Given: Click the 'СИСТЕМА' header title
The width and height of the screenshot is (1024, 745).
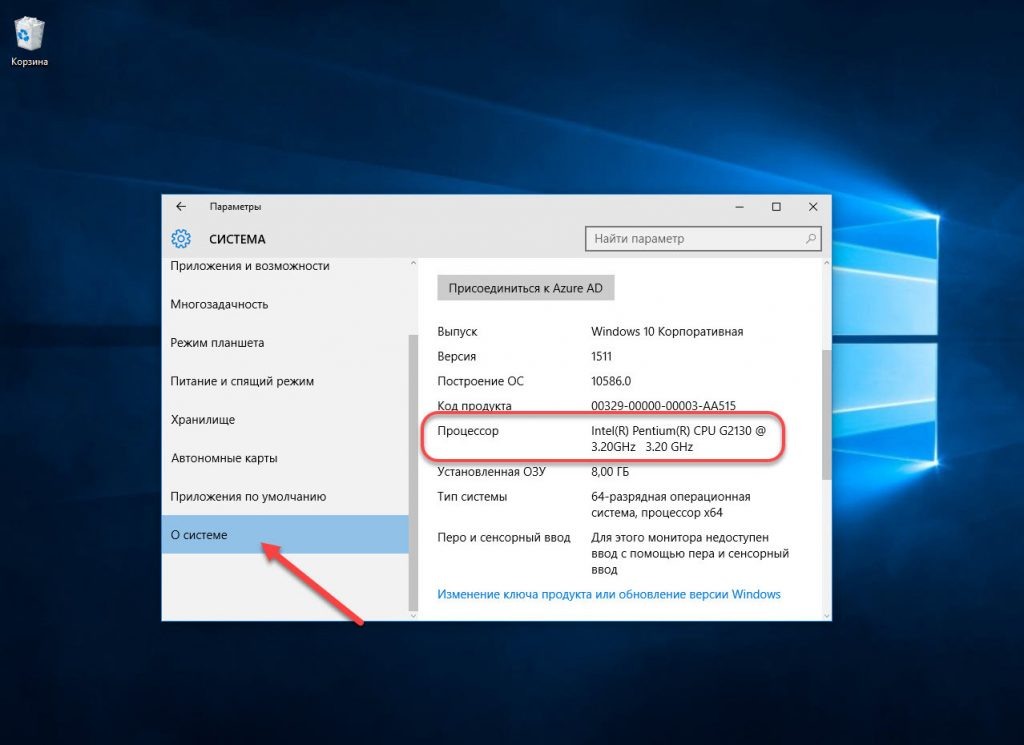Looking at the screenshot, I should point(237,239).
